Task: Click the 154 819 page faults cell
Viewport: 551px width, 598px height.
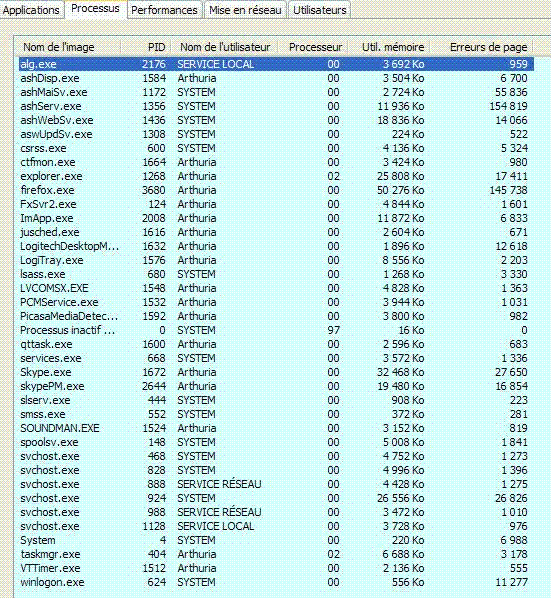Action: [508, 106]
